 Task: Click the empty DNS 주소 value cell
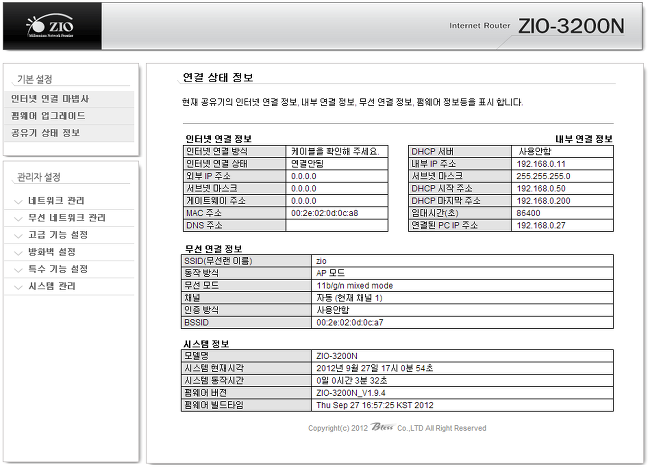337,226
